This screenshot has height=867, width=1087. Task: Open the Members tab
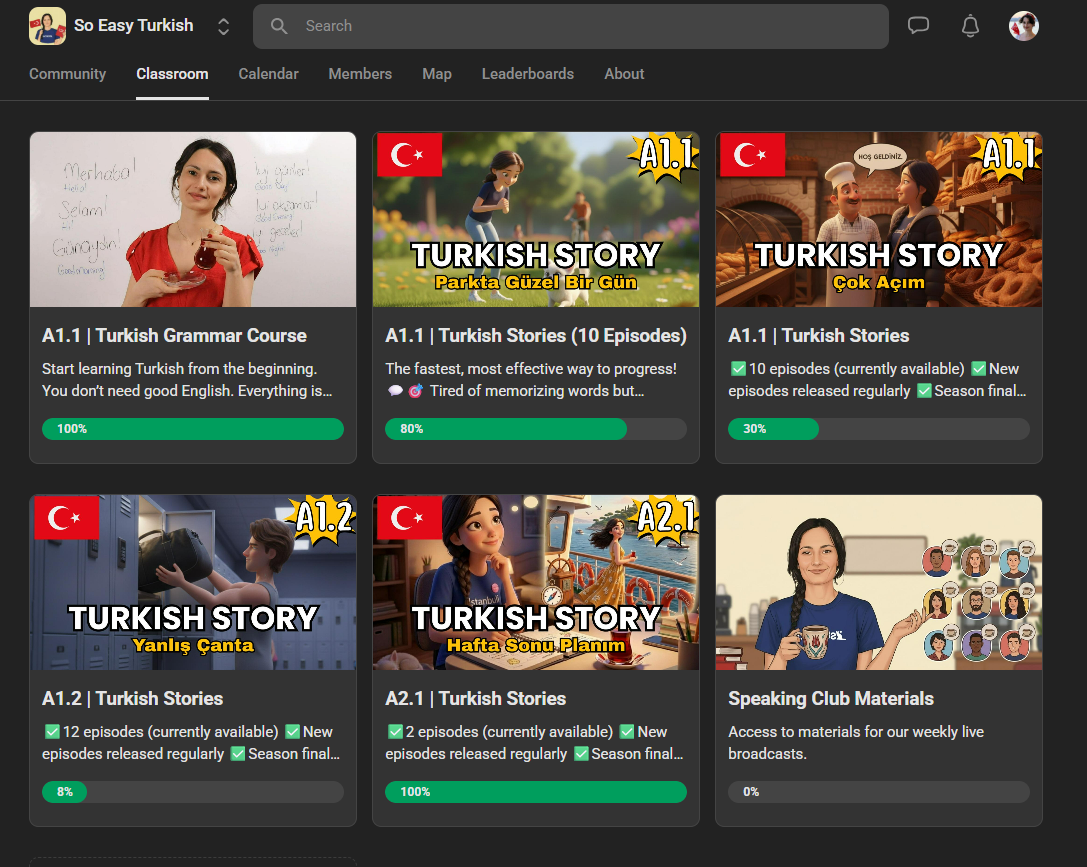(x=360, y=74)
